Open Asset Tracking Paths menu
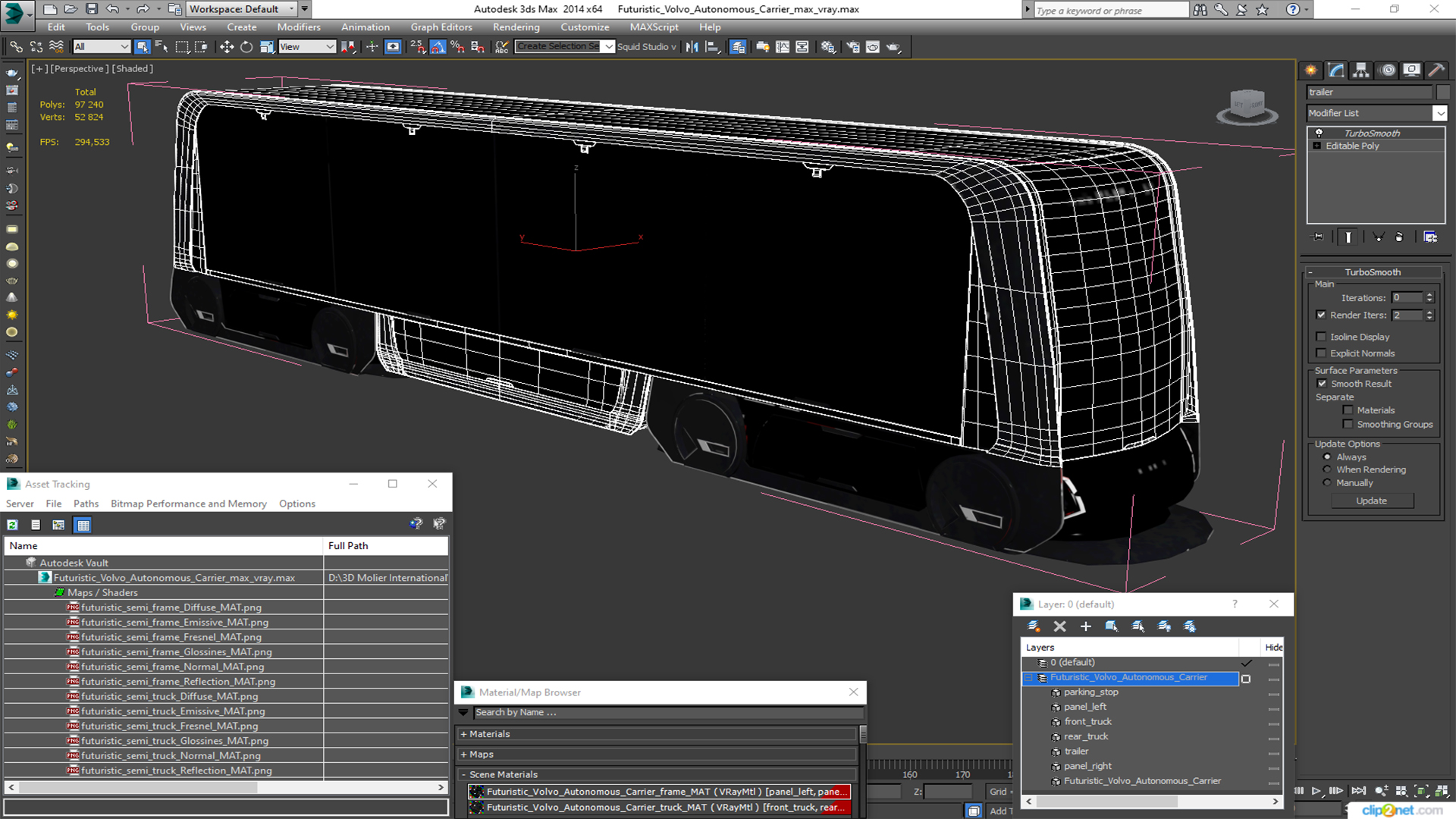This screenshot has width=1456, height=819. (86, 504)
